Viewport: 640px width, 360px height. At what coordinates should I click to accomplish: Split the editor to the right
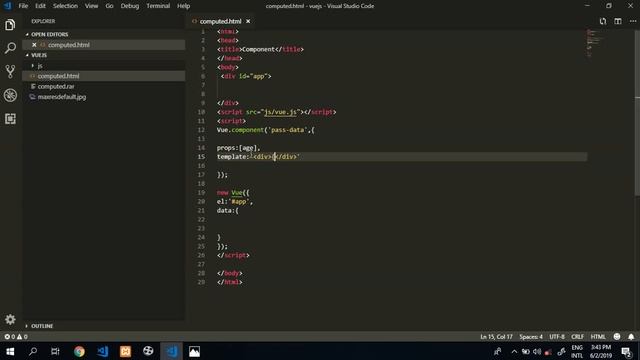[618, 21]
